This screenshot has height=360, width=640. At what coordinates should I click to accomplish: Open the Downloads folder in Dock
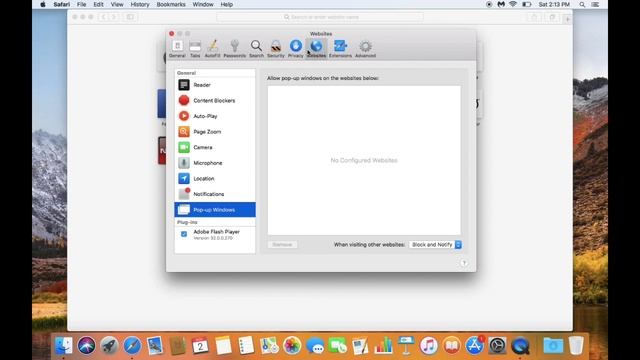point(553,346)
